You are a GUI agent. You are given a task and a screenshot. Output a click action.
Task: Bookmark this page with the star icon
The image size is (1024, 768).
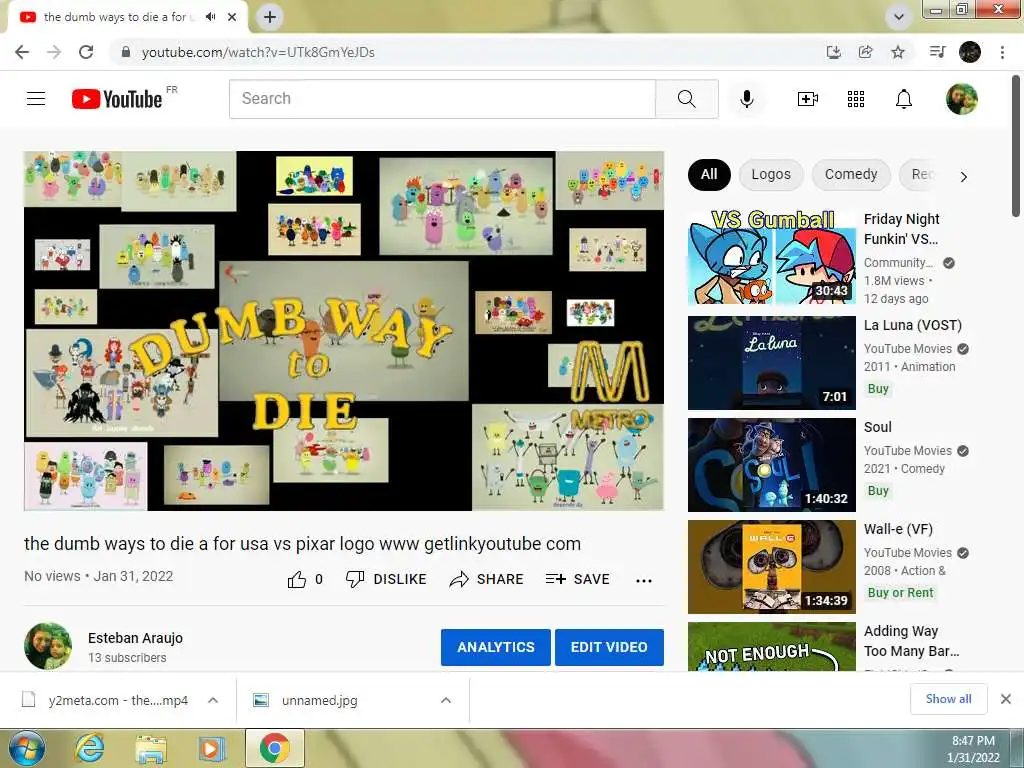pos(898,52)
